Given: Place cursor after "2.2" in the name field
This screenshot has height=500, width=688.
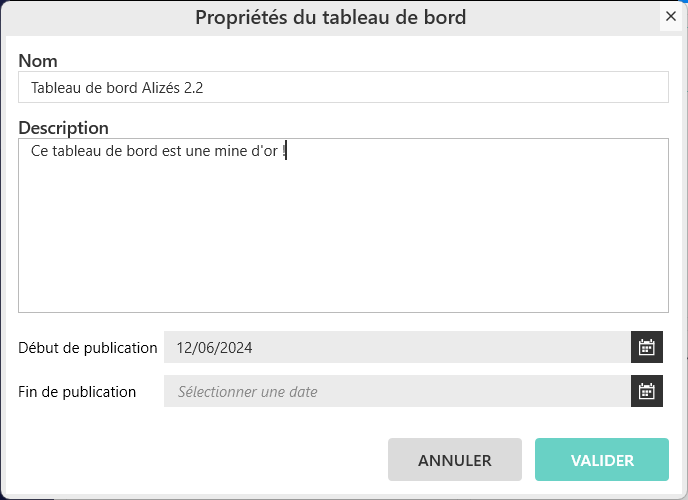Looking at the screenshot, I should click(205, 87).
